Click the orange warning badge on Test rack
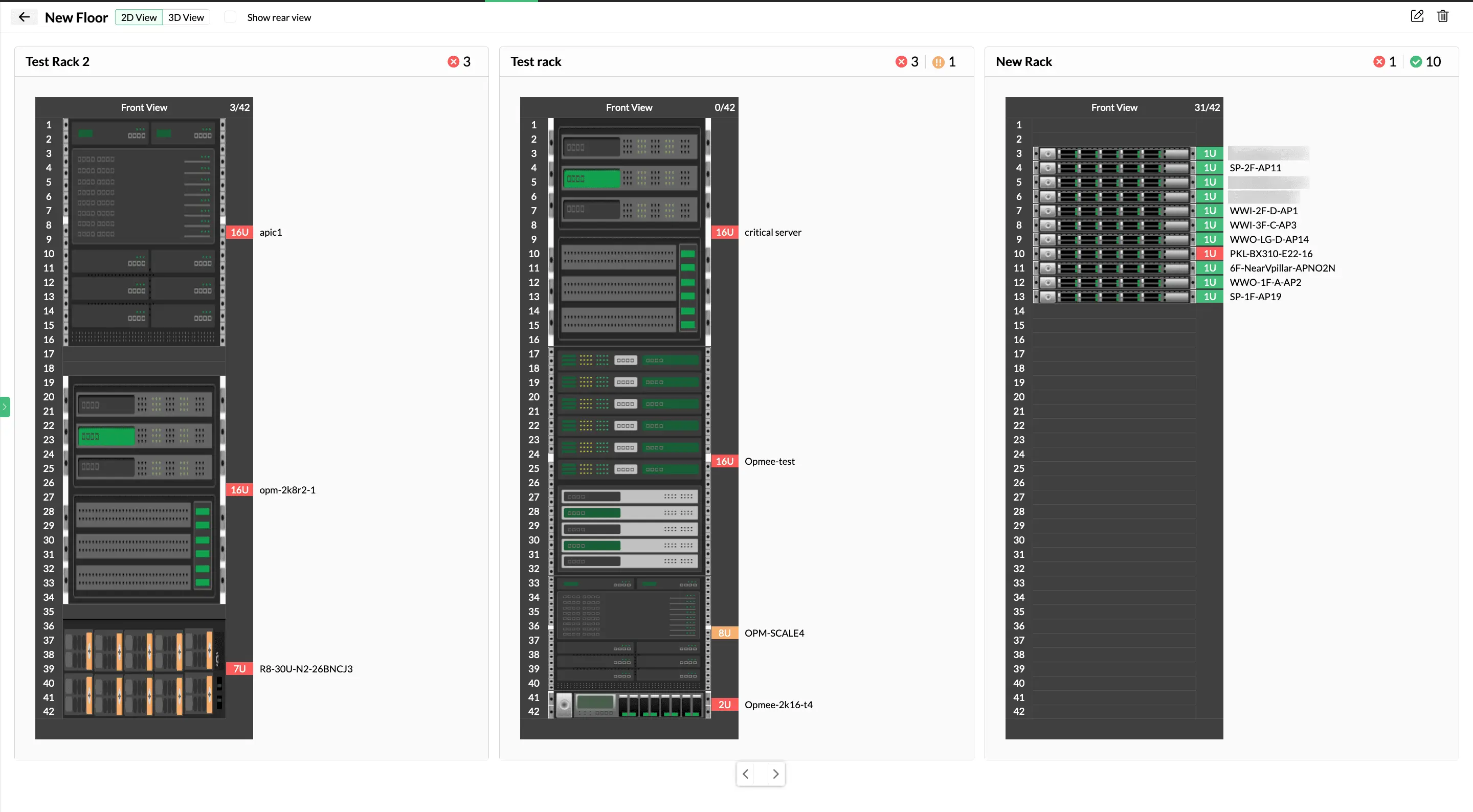The image size is (1473, 812). (939, 61)
